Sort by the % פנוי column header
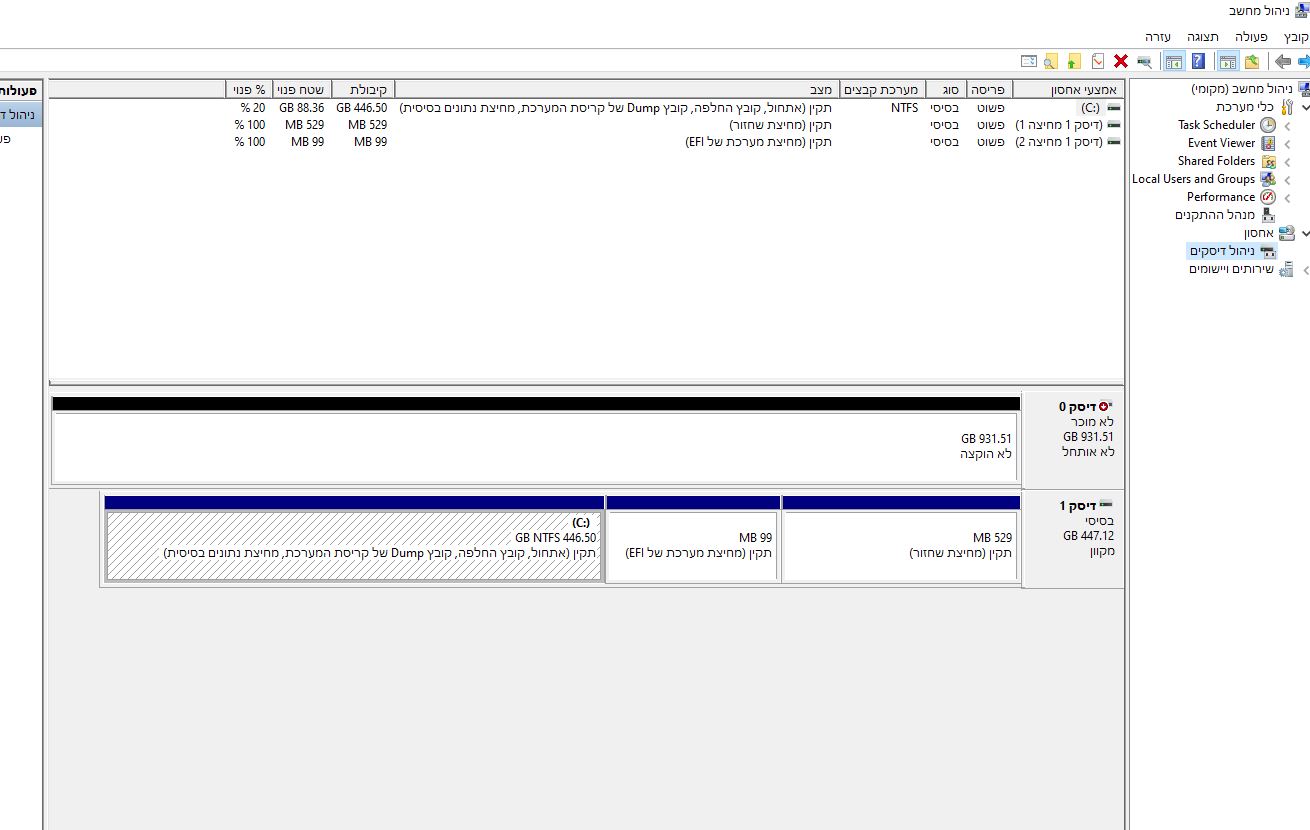This screenshot has width=1310, height=830. 249,90
